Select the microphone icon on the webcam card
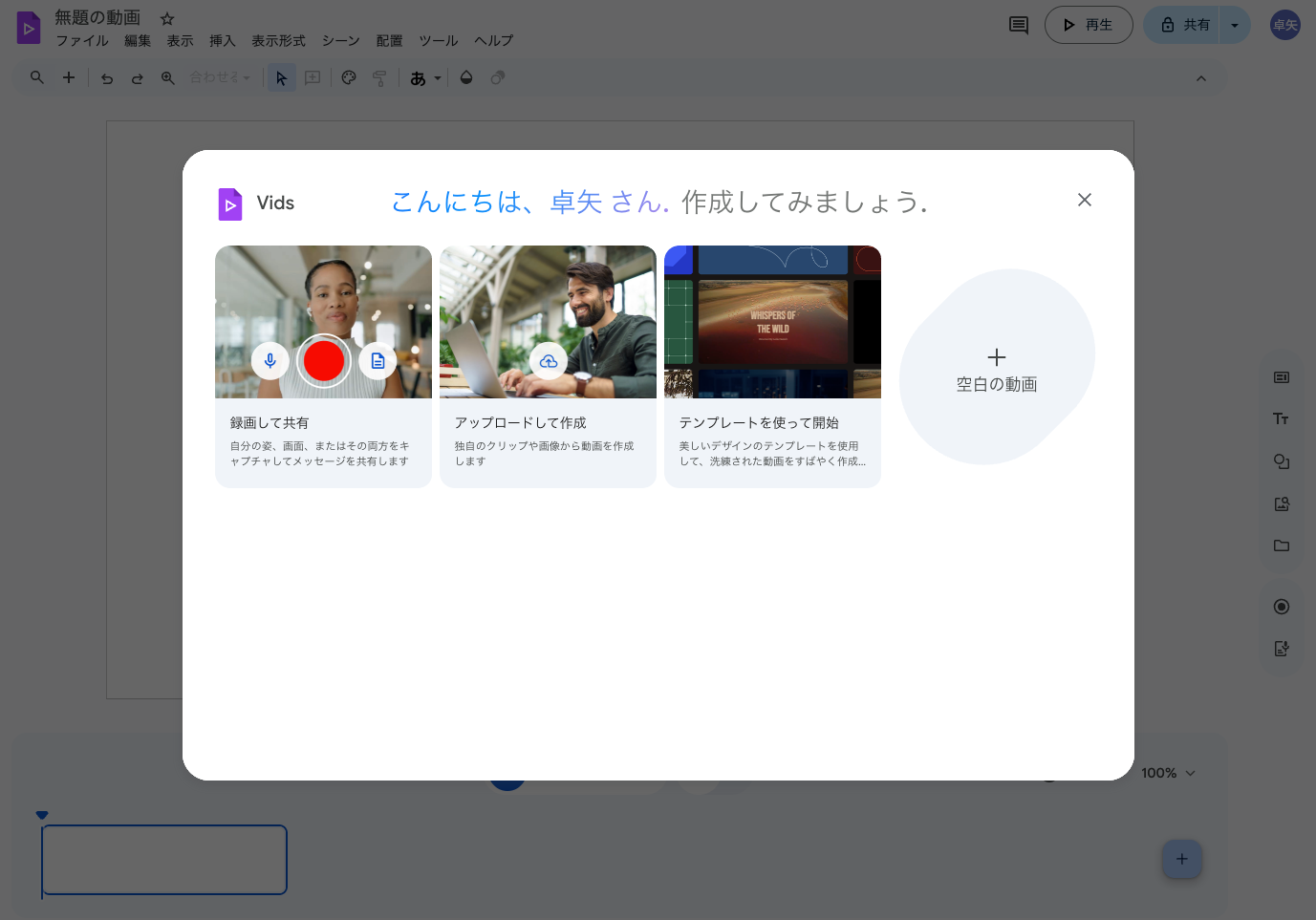The height and width of the screenshot is (920, 1316). pos(270,361)
